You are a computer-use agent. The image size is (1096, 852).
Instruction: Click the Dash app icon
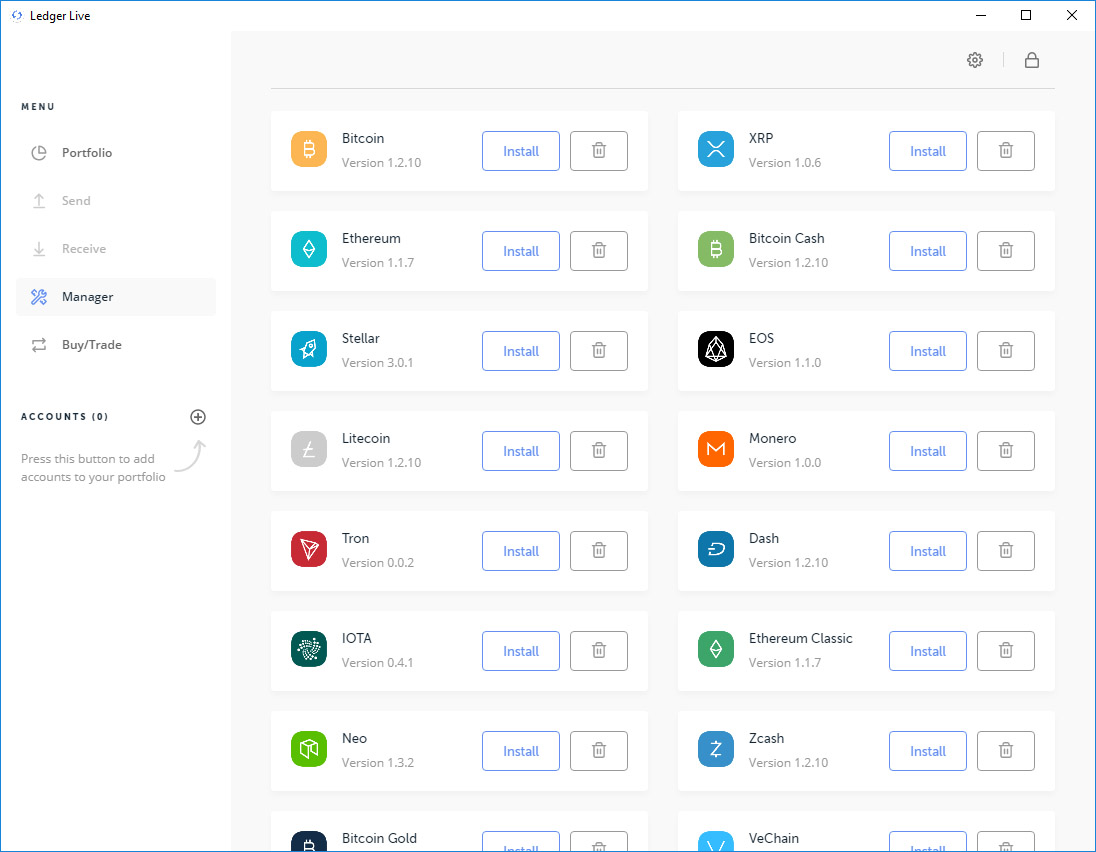point(716,549)
